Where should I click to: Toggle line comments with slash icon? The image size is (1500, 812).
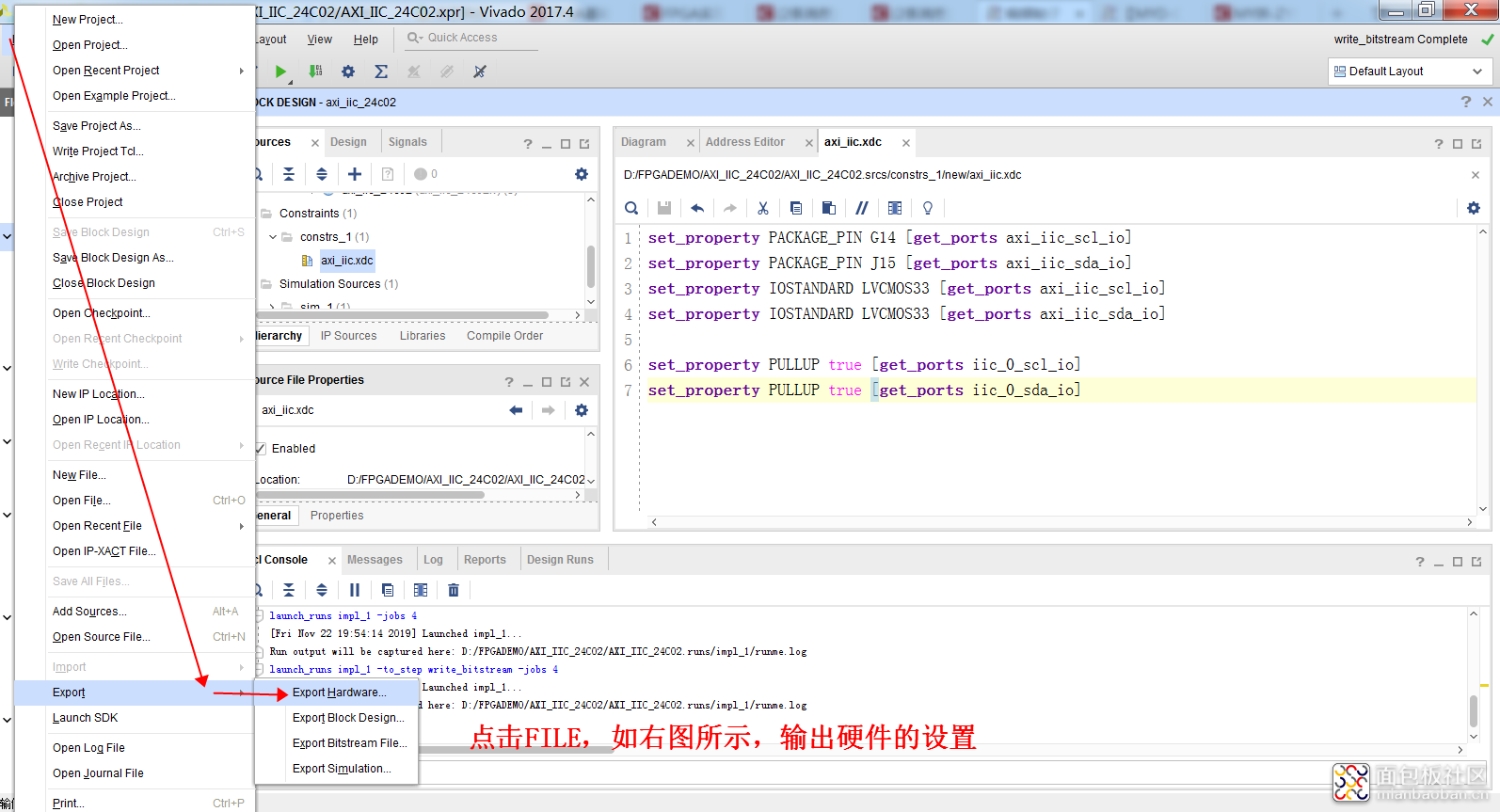(862, 208)
